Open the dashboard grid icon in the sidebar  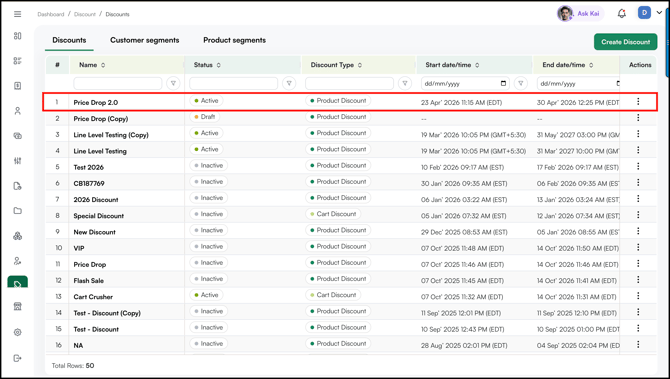pos(18,36)
